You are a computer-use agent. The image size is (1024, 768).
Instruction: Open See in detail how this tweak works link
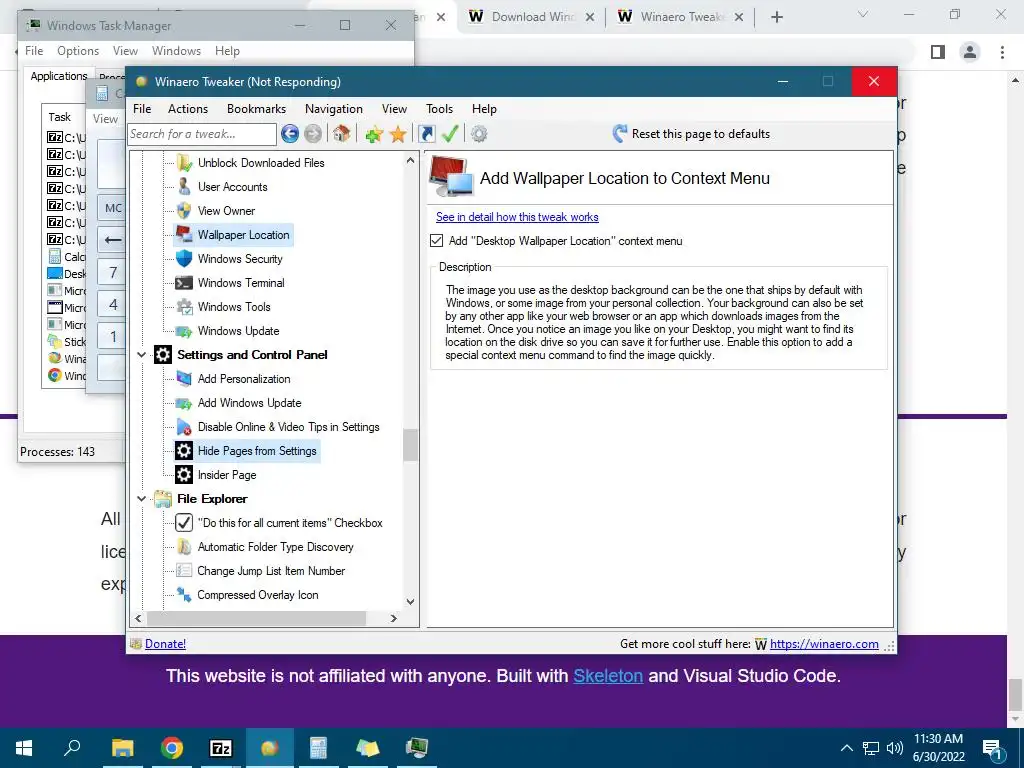[517, 217]
